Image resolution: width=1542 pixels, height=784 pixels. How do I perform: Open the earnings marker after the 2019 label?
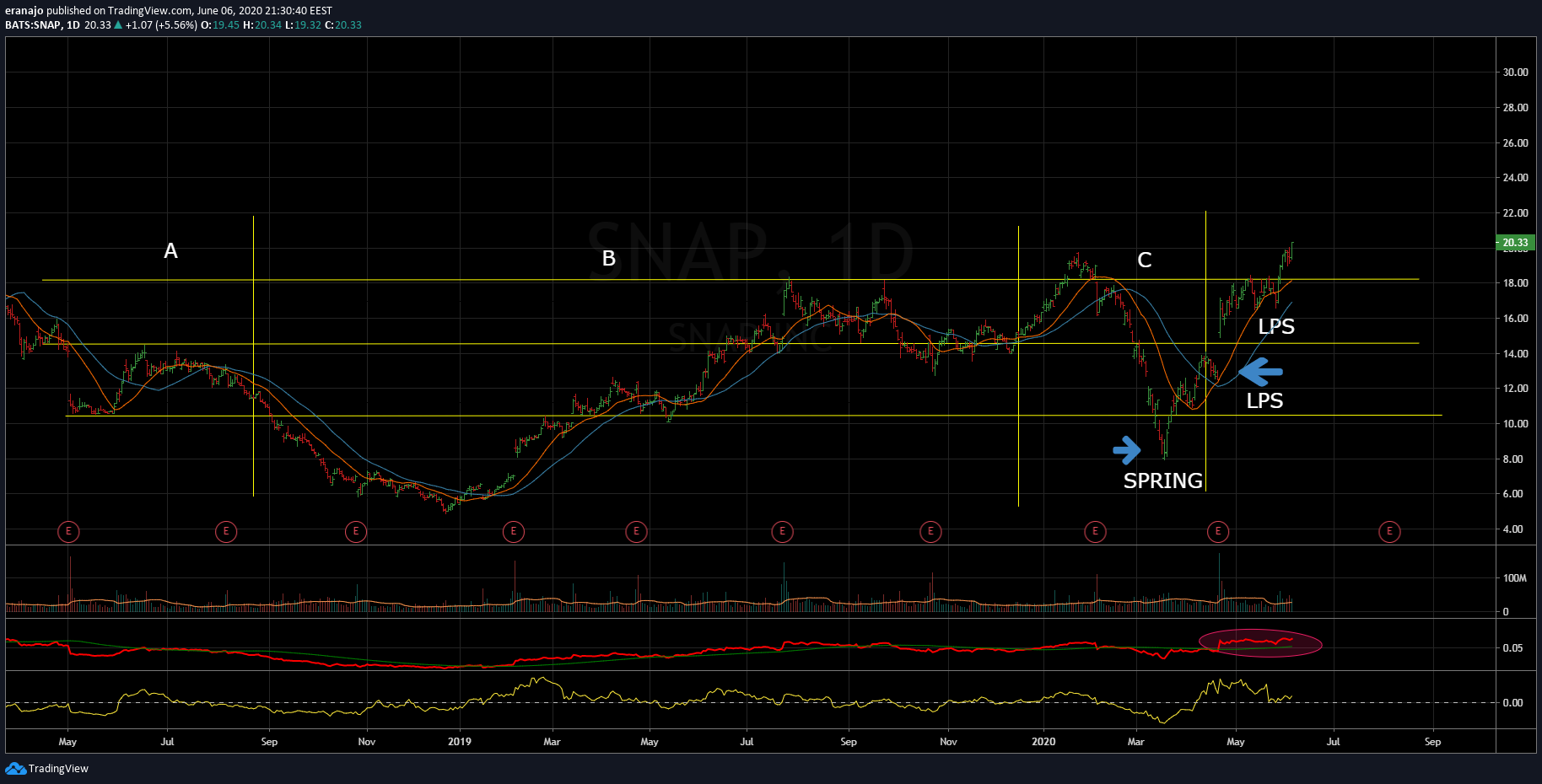click(513, 531)
